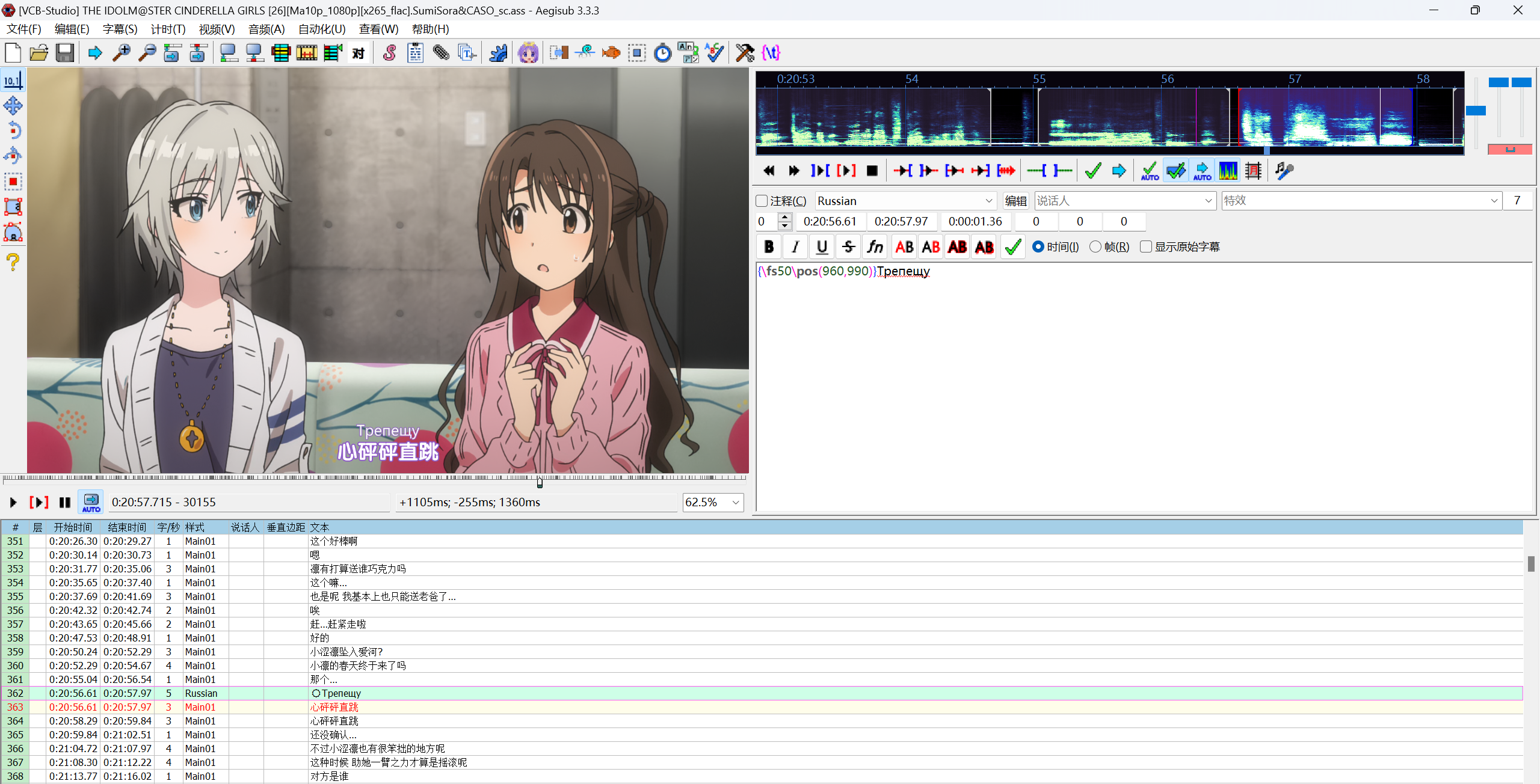Image resolution: width=1540 pixels, height=784 pixels.
Task: Open the Timing Post-Processor stopwatch icon
Action: click(662, 53)
